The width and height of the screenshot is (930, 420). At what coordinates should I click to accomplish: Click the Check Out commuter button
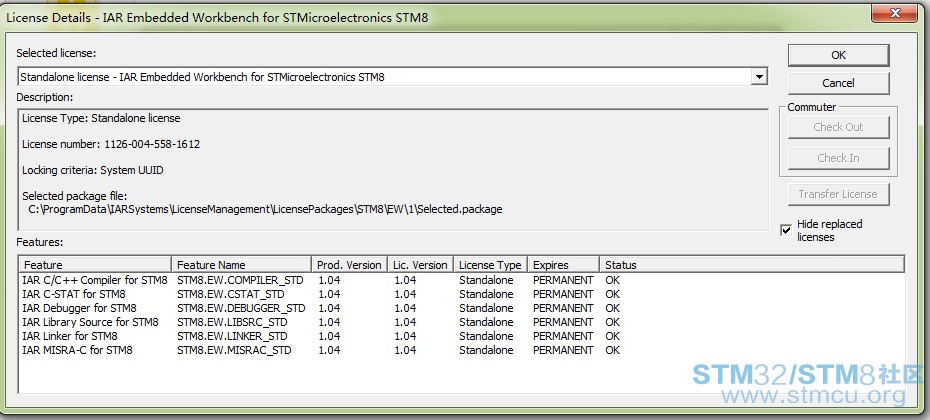pyautogui.click(x=838, y=127)
